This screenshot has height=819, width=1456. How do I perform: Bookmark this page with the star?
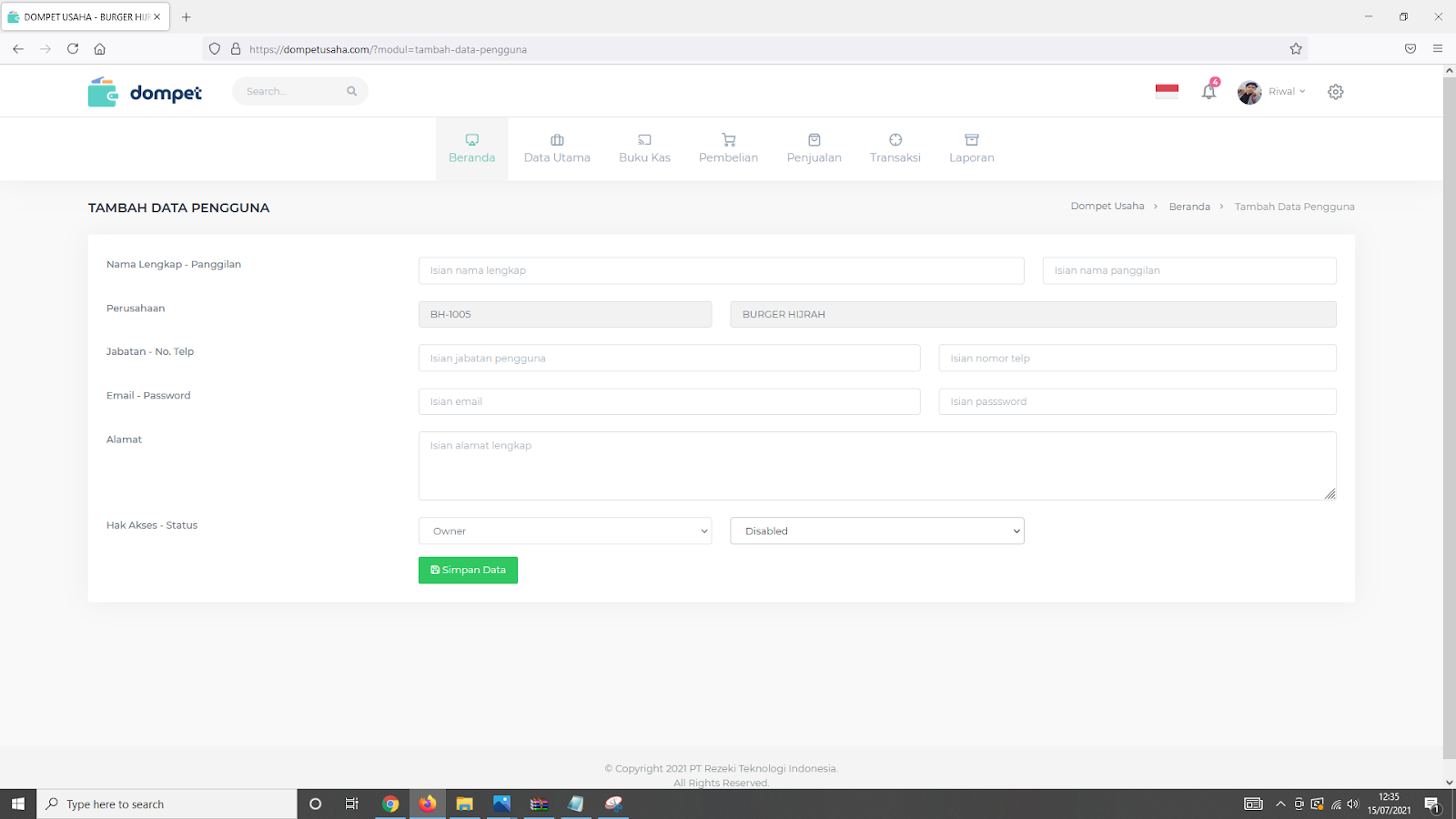click(1296, 49)
